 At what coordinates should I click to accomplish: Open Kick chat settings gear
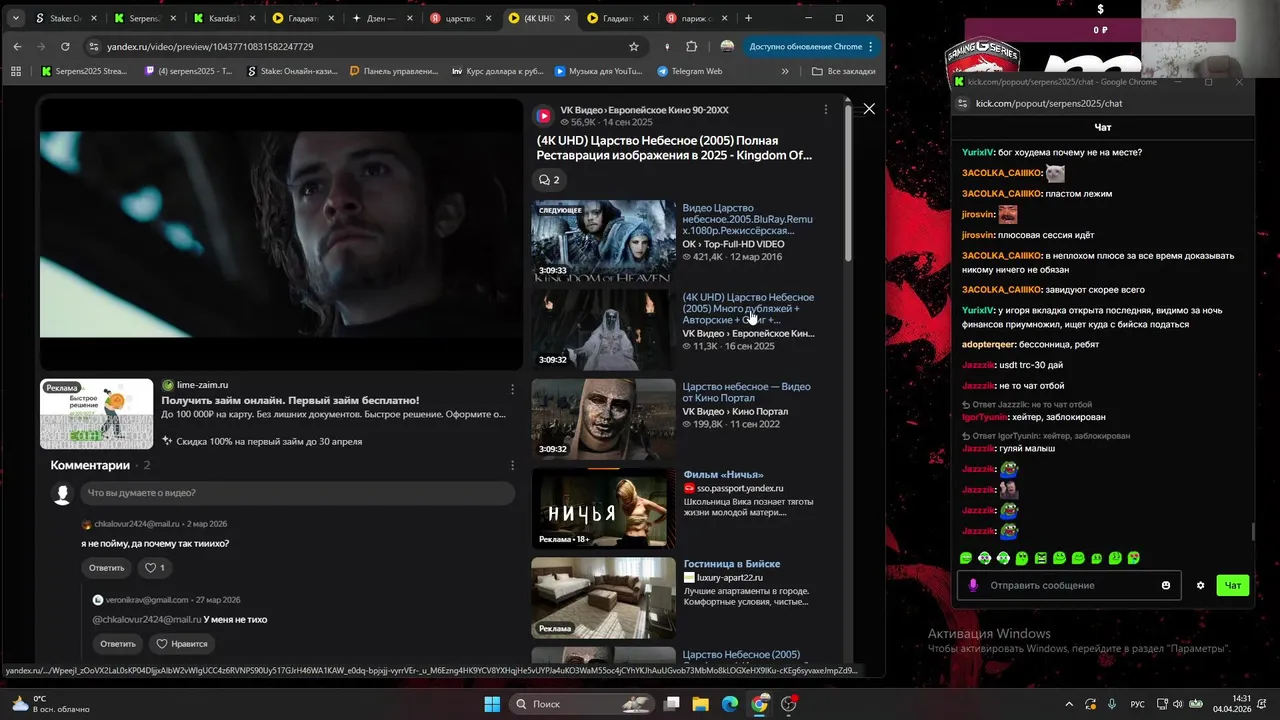(x=1200, y=585)
